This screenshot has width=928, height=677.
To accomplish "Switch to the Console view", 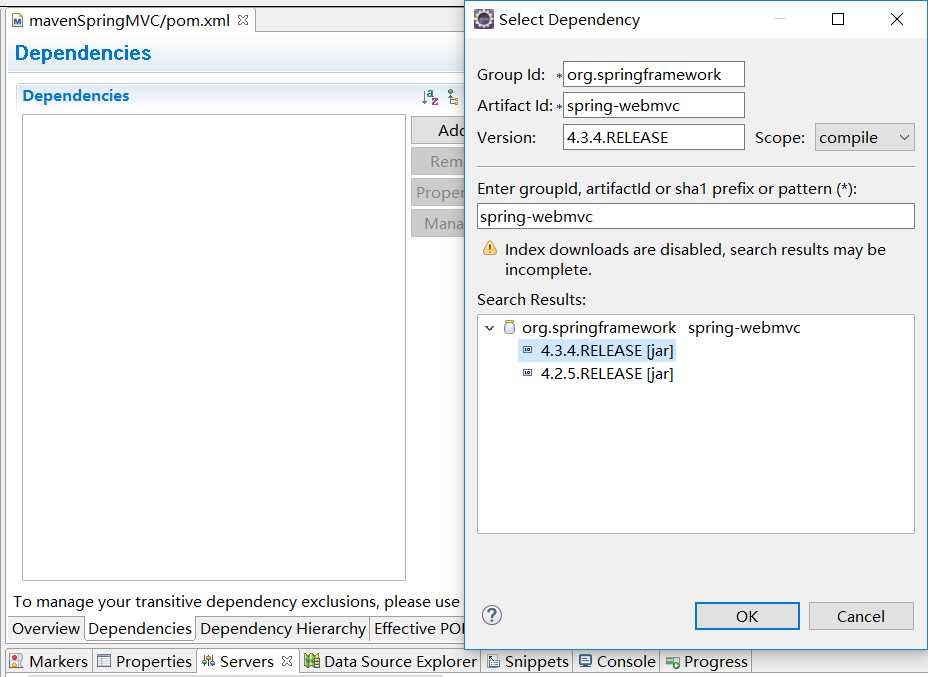I will pyautogui.click(x=617, y=661).
